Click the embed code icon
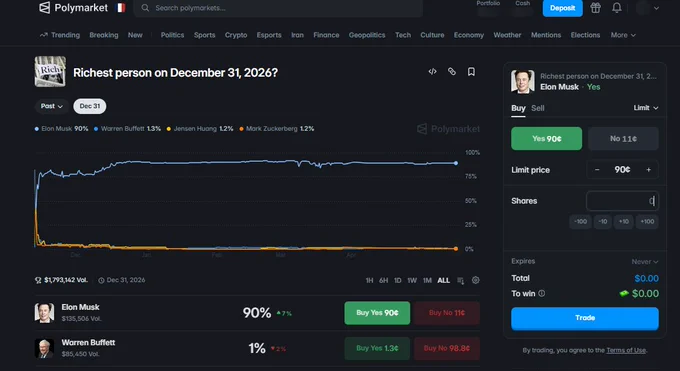 pyautogui.click(x=432, y=72)
